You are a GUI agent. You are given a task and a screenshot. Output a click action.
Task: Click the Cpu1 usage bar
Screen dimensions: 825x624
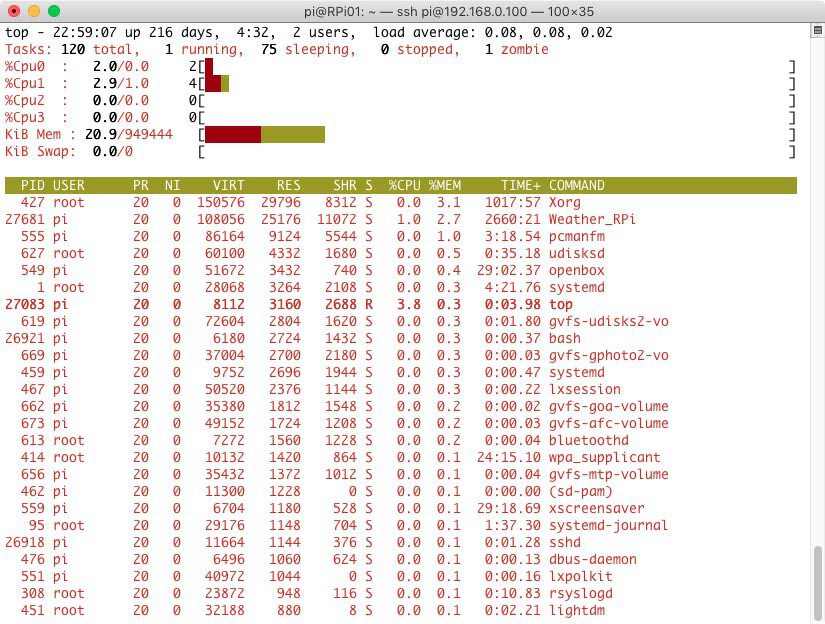[217, 84]
